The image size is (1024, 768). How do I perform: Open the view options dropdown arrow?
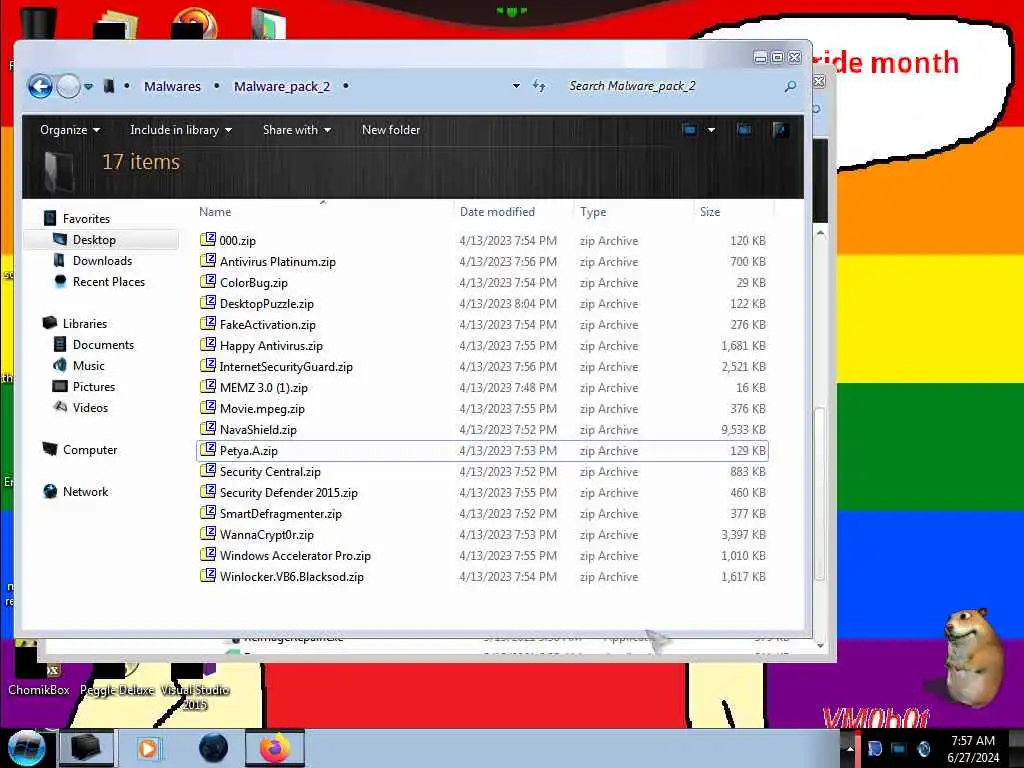pos(711,130)
